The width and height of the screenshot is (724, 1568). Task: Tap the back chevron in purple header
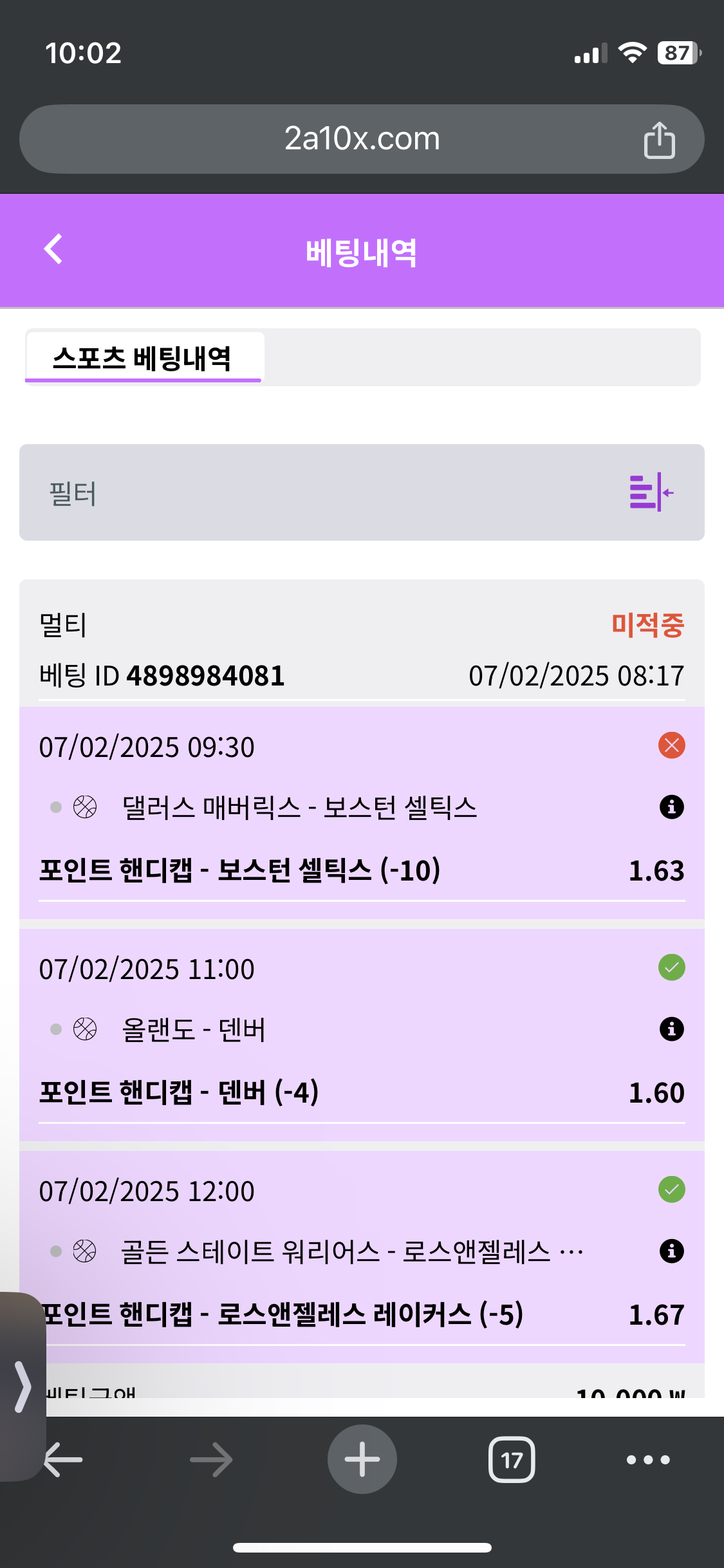pyautogui.click(x=54, y=249)
